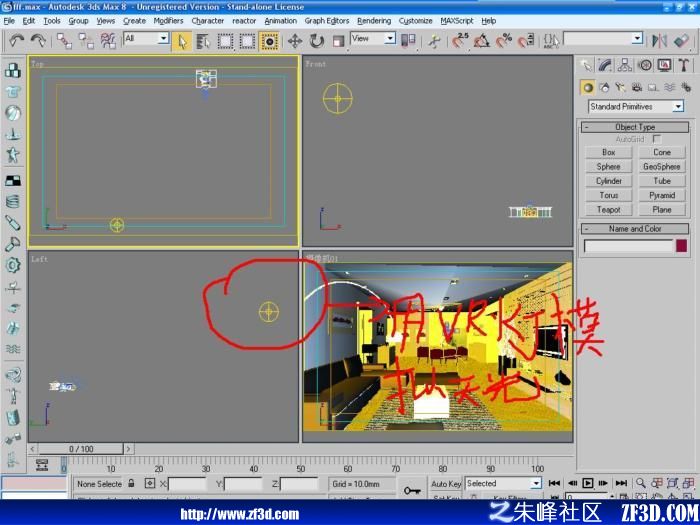Switch to the Hierarchy panel tab
The width and height of the screenshot is (700, 525).
click(x=625, y=65)
